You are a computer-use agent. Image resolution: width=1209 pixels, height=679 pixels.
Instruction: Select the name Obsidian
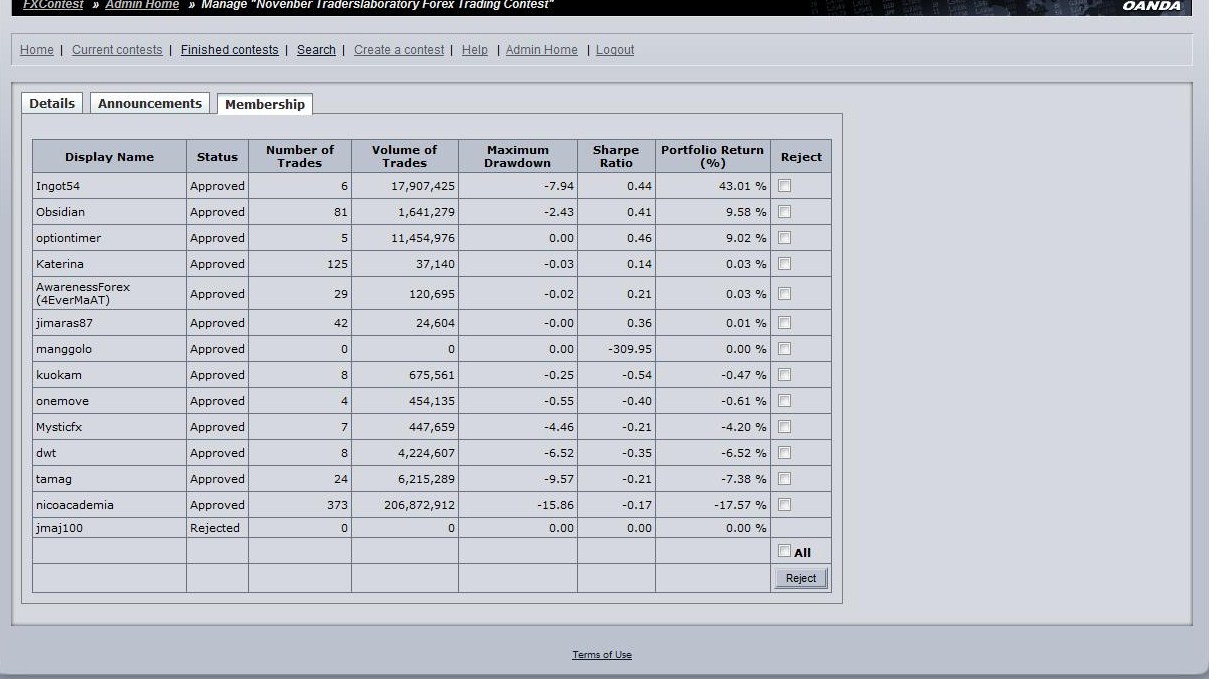click(60, 212)
